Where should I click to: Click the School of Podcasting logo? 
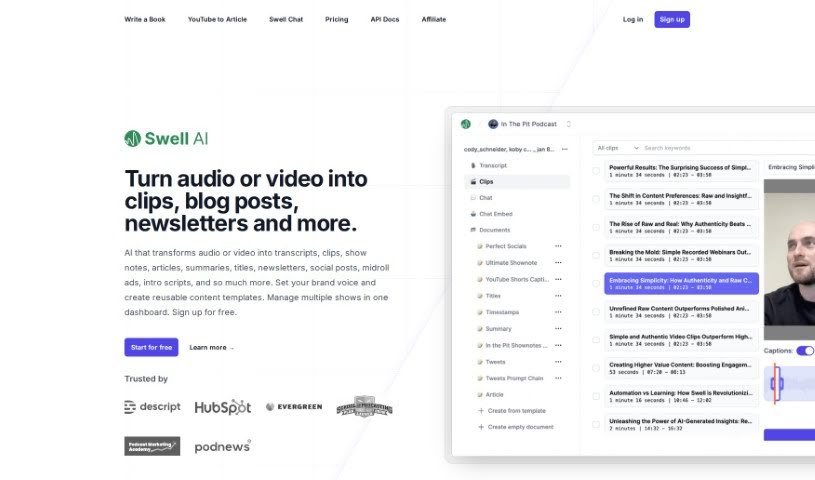(x=364, y=407)
